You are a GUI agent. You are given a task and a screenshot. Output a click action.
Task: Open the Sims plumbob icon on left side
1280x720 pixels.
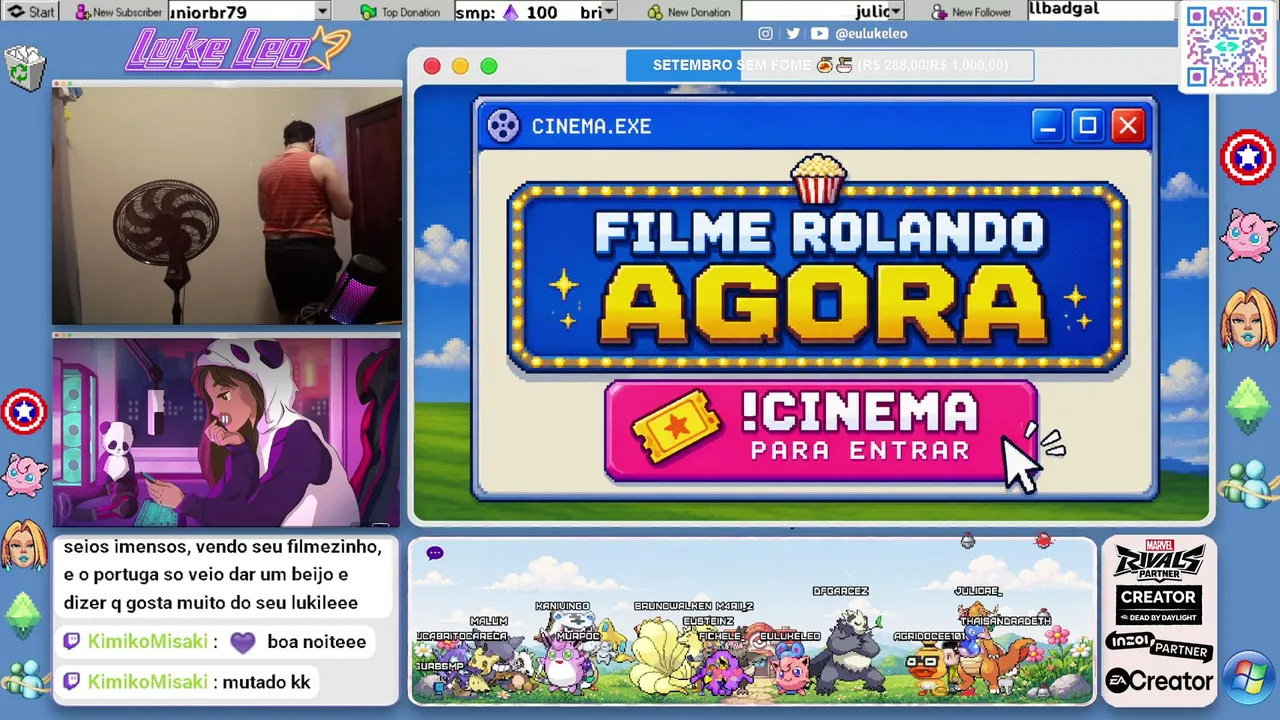click(23, 614)
